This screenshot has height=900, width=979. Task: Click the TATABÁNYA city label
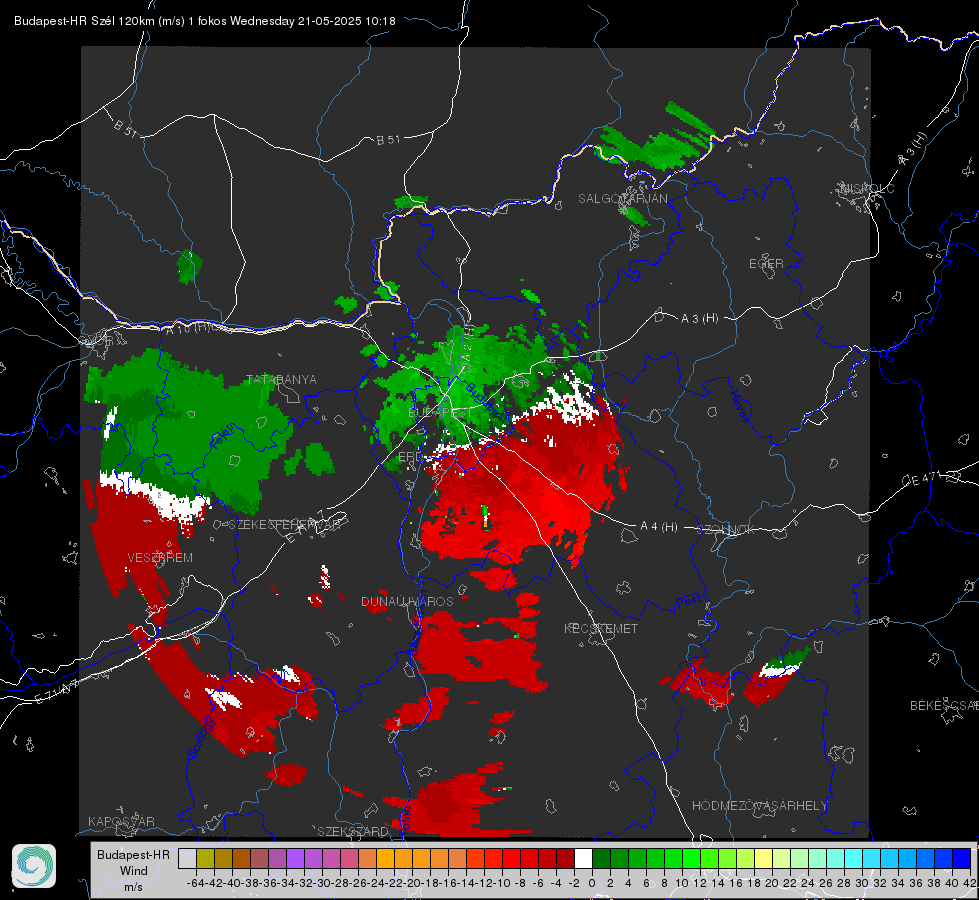click(x=282, y=379)
